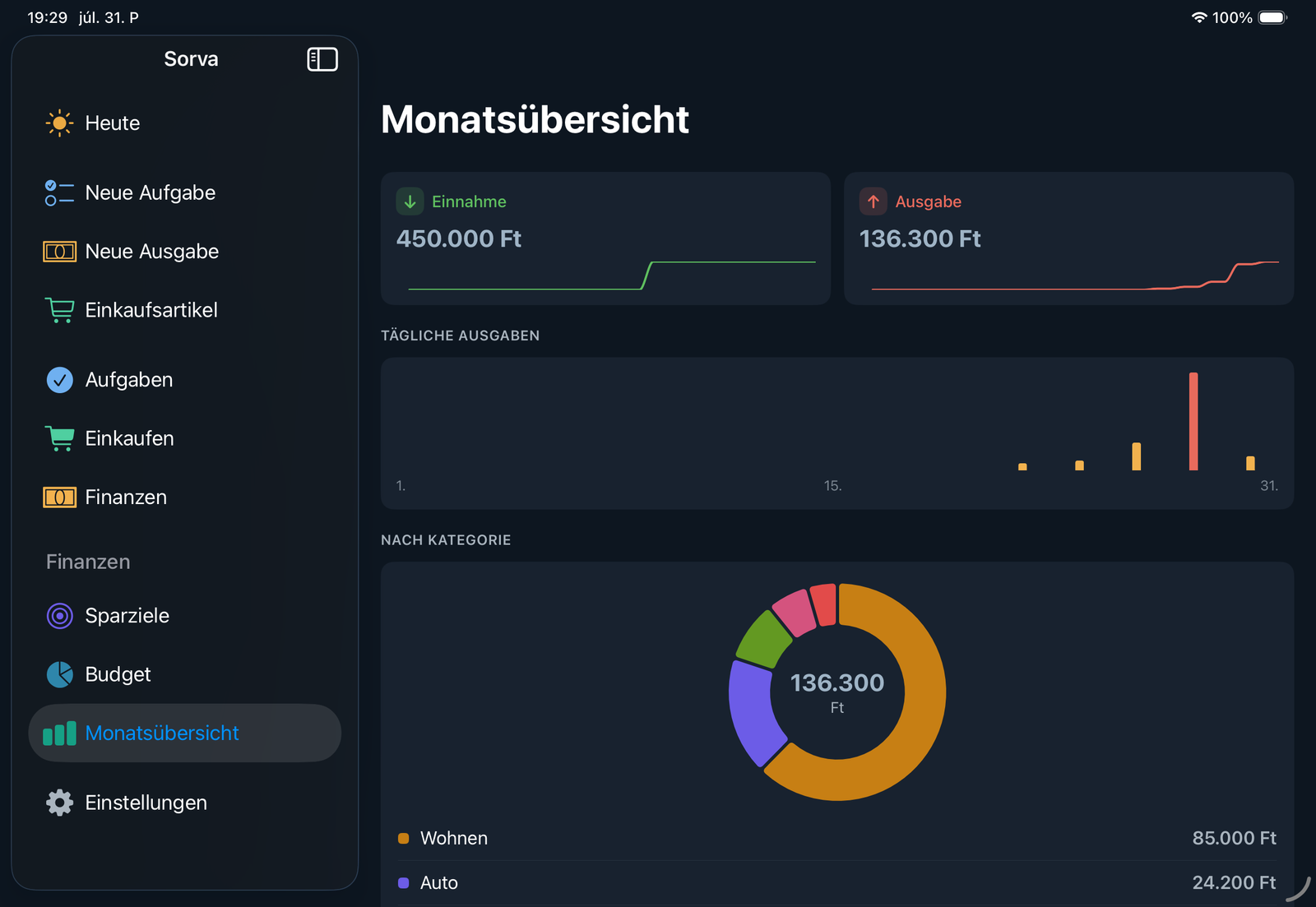1316x907 pixels.
Task: Click the 31. axis label in the chart
Action: tap(1269, 486)
